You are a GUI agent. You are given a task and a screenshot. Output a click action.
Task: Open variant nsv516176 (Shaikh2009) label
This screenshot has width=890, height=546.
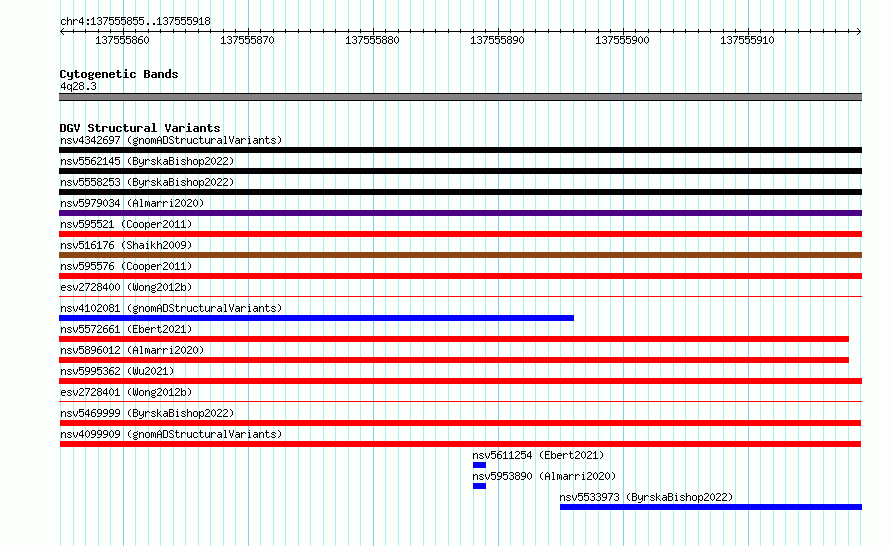click(x=126, y=245)
